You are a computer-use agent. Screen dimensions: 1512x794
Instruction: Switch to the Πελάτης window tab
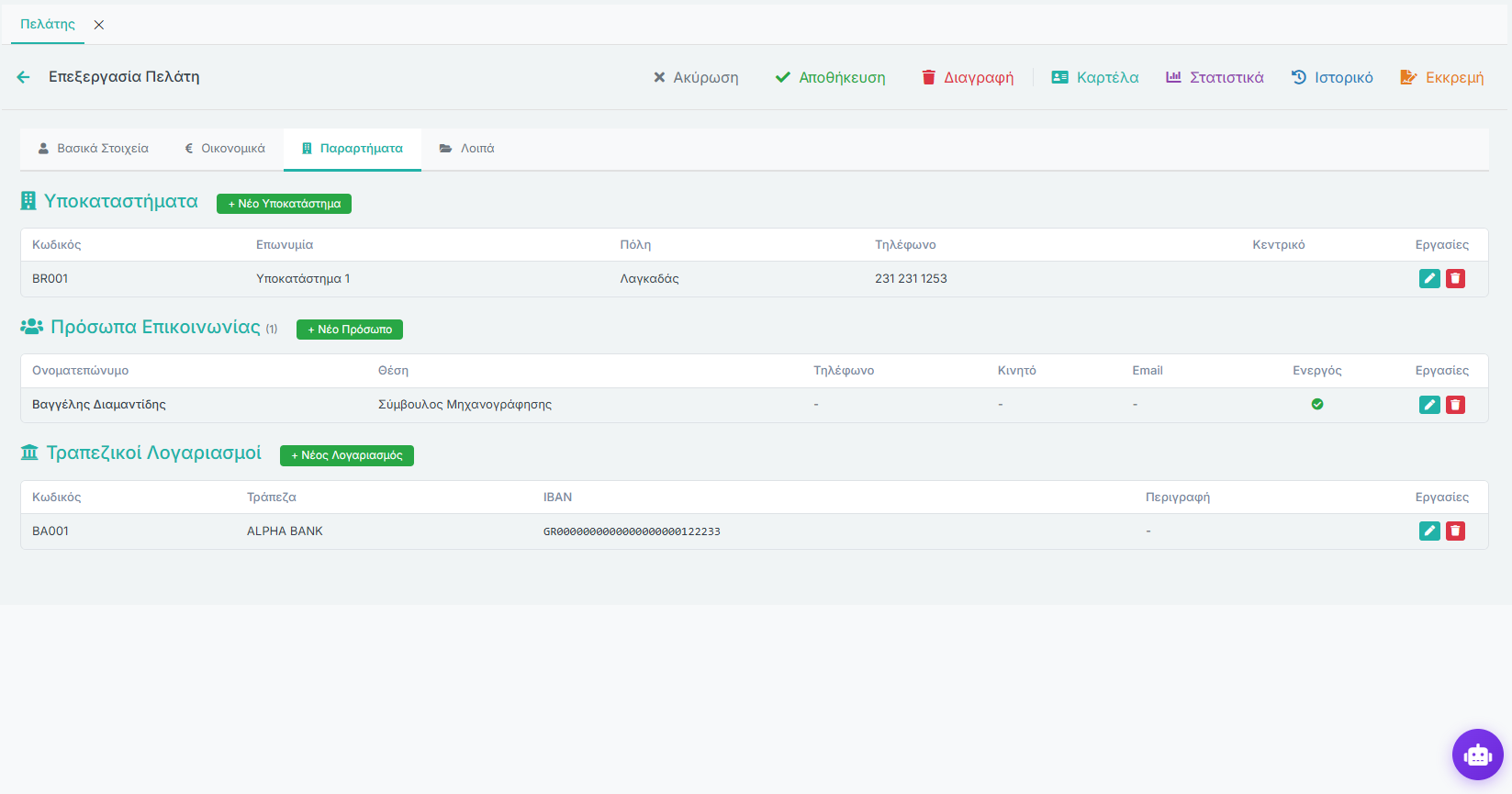click(x=48, y=25)
